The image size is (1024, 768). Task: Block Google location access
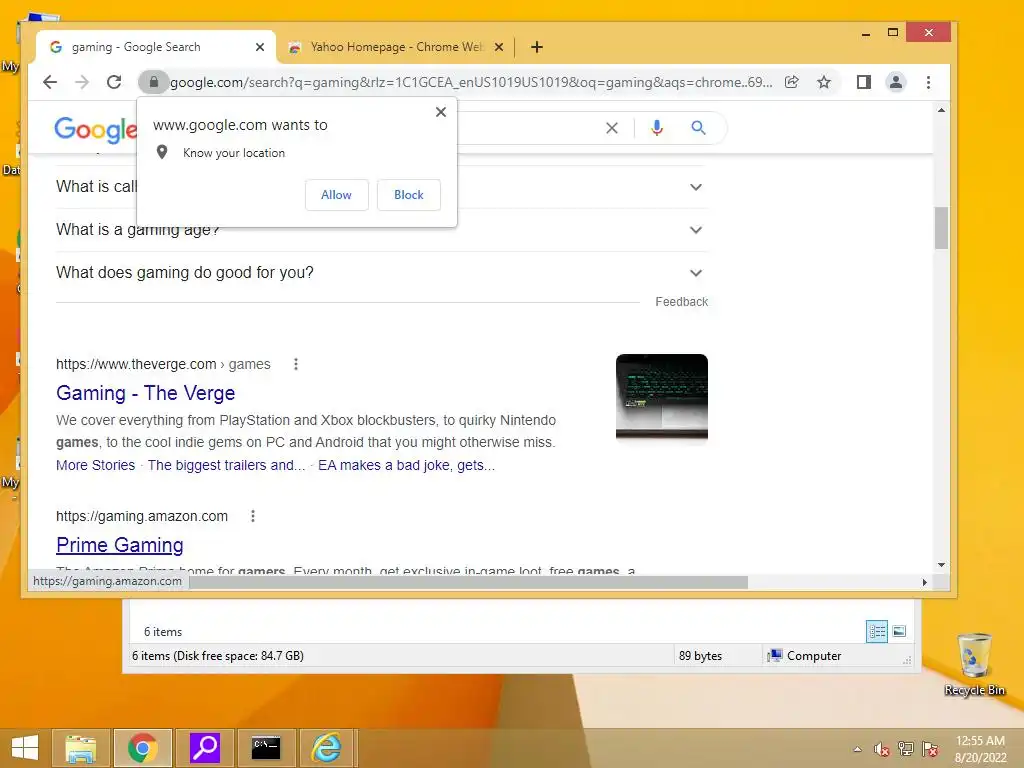tap(409, 195)
